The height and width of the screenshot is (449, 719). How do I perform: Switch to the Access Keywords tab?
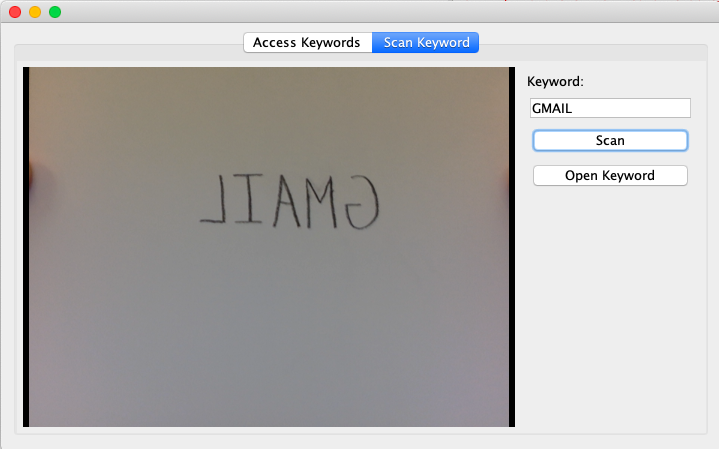point(308,43)
